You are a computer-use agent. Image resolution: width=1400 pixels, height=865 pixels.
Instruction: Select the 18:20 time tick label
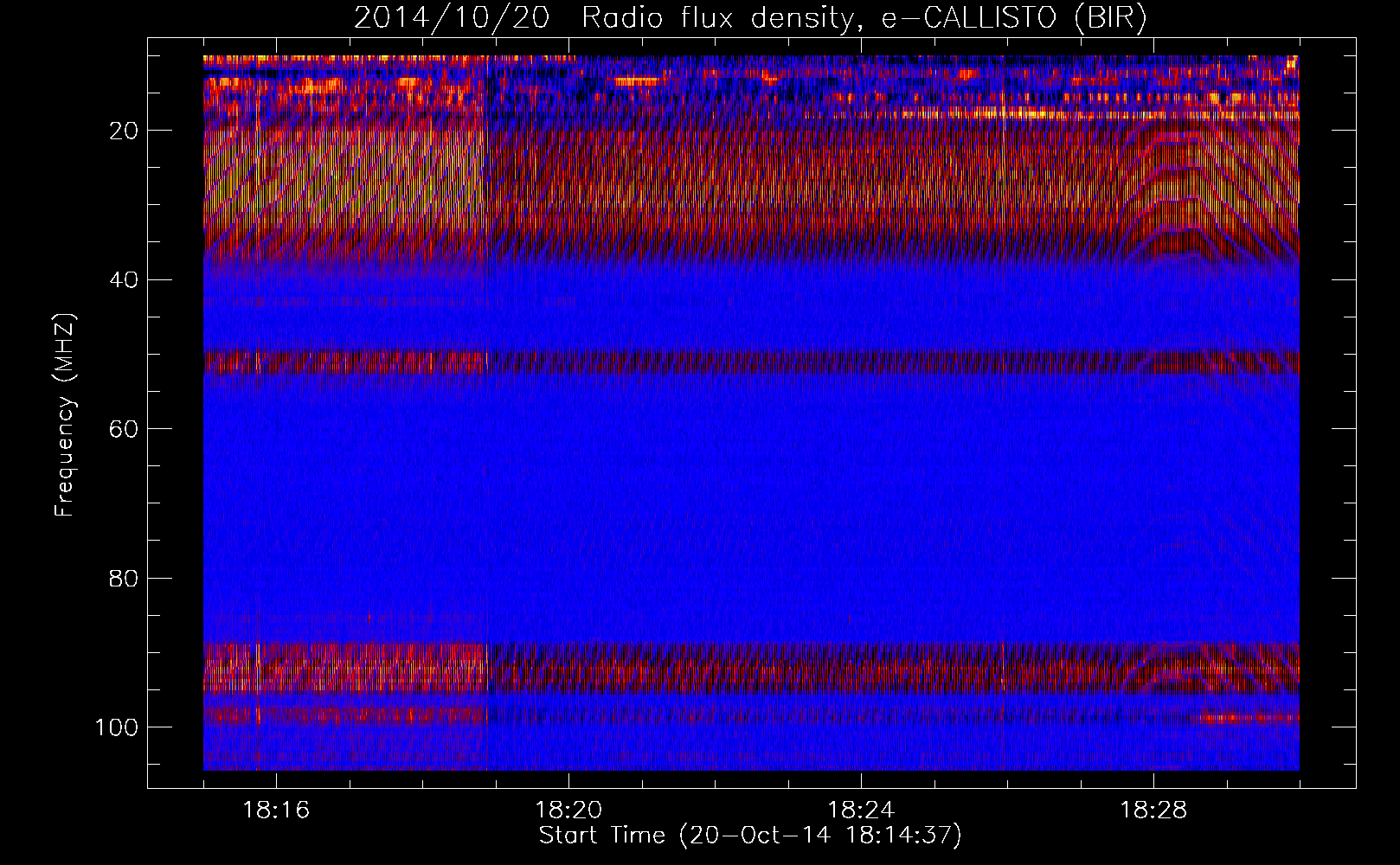(568, 811)
